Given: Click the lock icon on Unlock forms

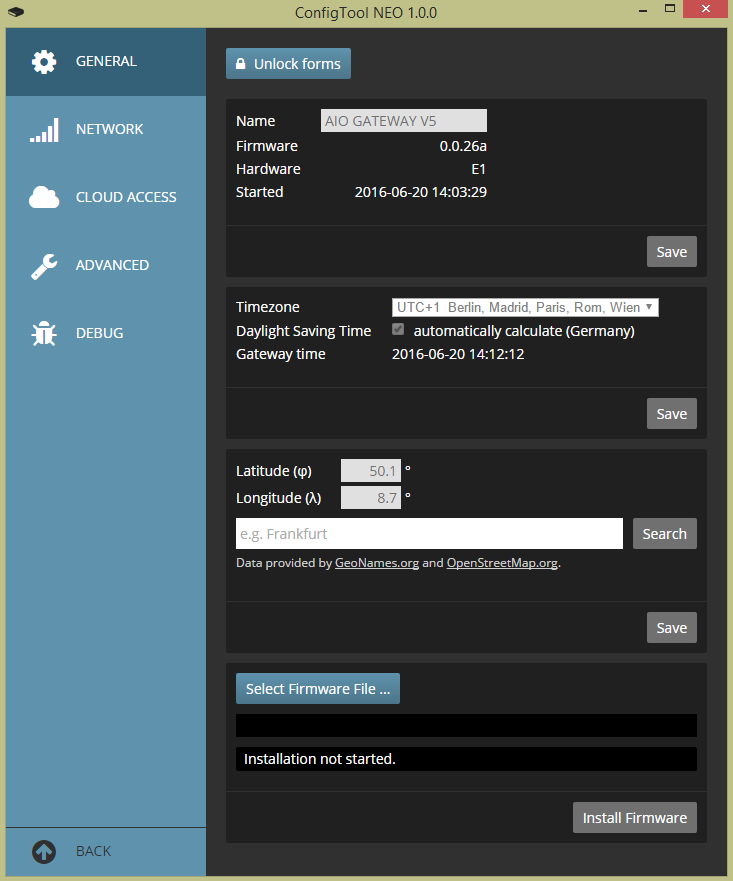Looking at the screenshot, I should coord(240,64).
